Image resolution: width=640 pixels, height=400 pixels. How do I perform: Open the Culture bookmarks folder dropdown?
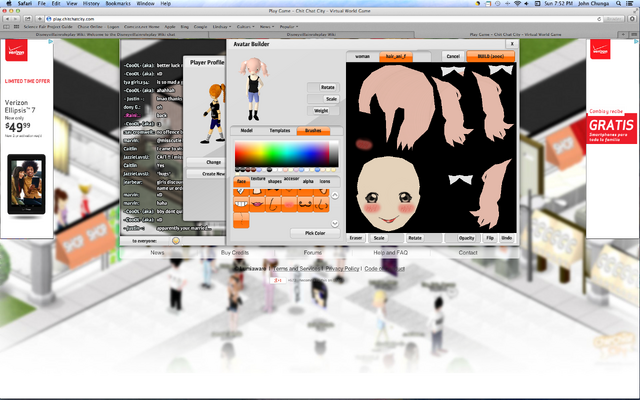245,27
